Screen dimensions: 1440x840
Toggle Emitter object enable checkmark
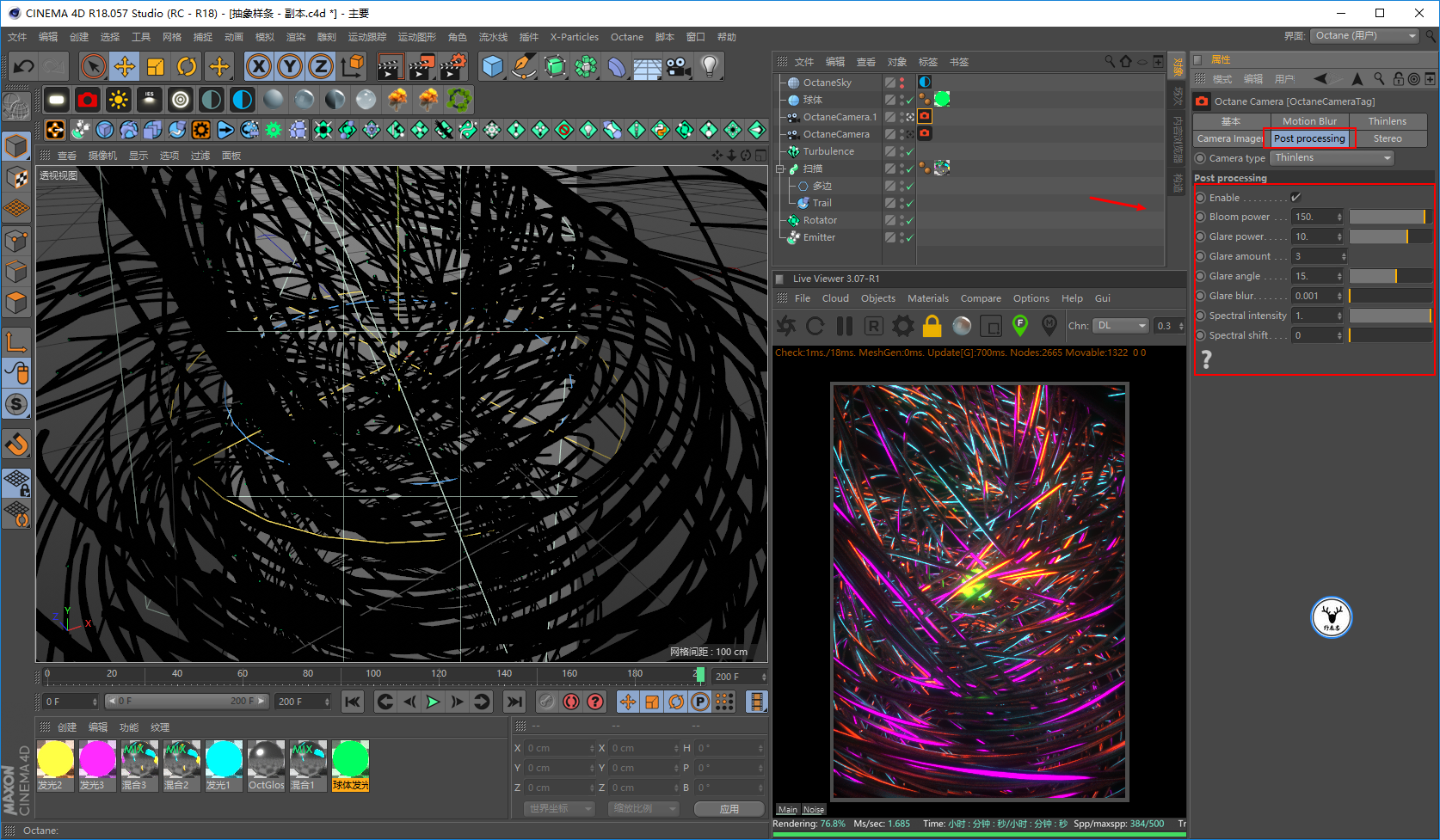[909, 237]
